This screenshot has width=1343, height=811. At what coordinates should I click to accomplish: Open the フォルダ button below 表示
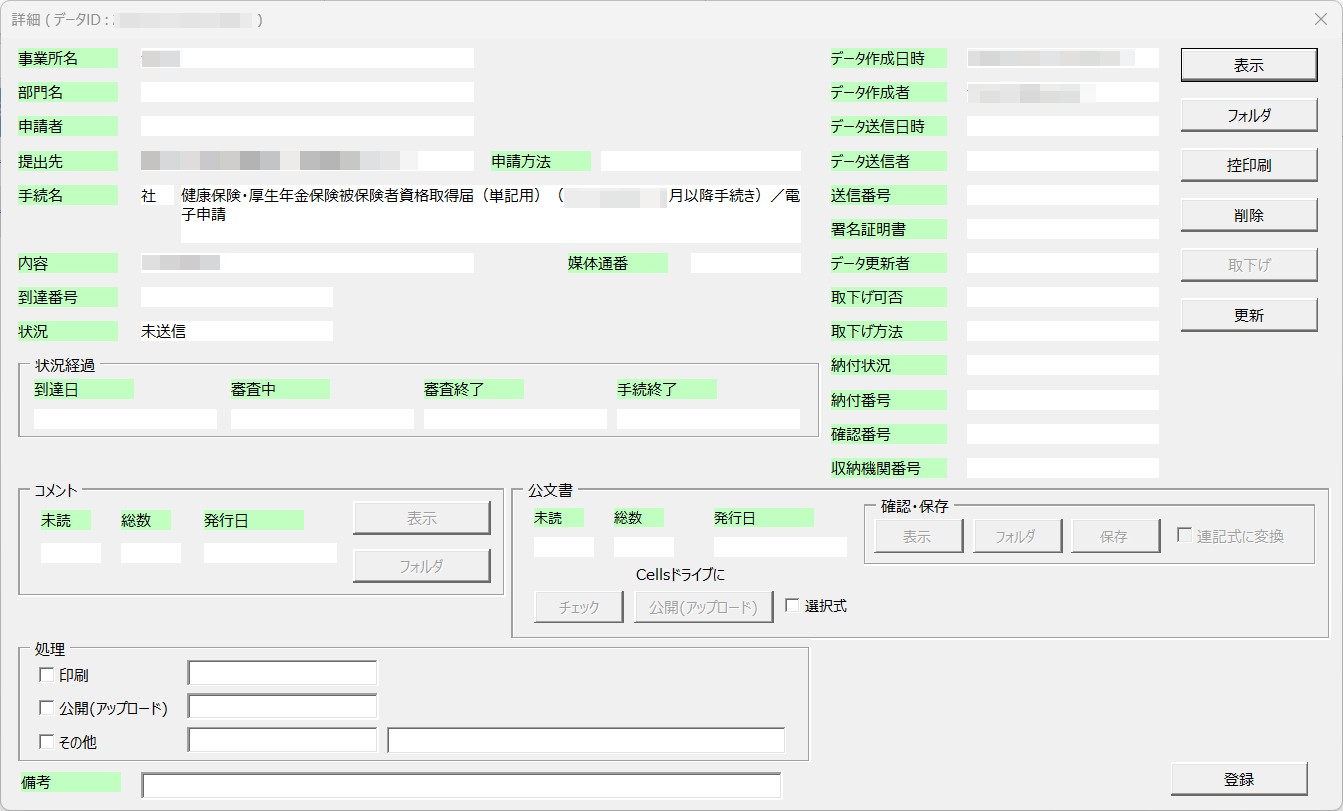pyautogui.click(x=1249, y=115)
